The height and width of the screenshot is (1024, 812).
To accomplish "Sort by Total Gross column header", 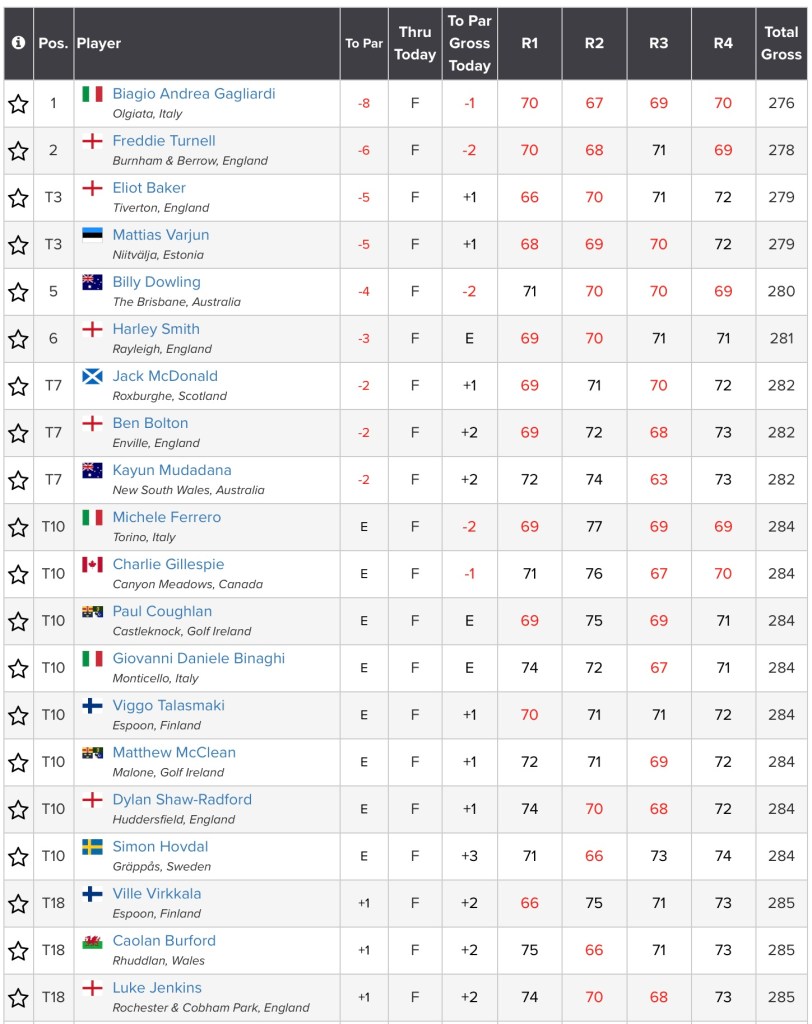I will 781,43.
